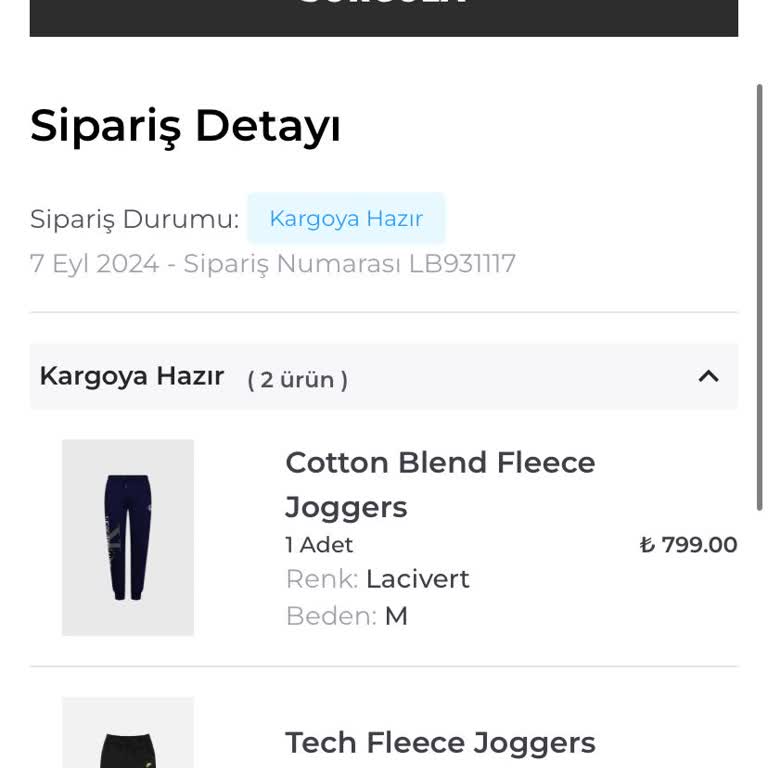Click the (2 ürün) item count
Screen dimensions: 768x768
[x=298, y=379]
